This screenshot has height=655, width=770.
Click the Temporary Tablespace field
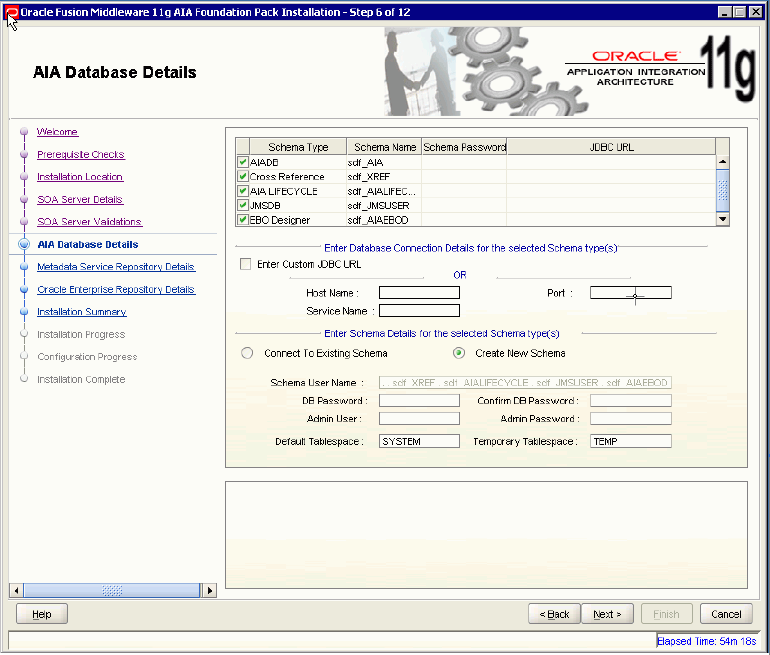[x=631, y=441]
